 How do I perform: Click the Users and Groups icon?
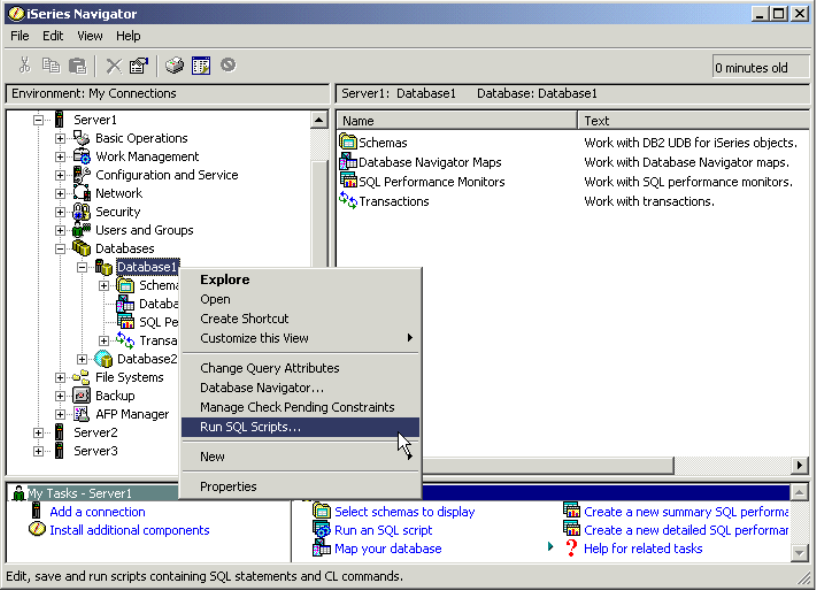[81, 229]
